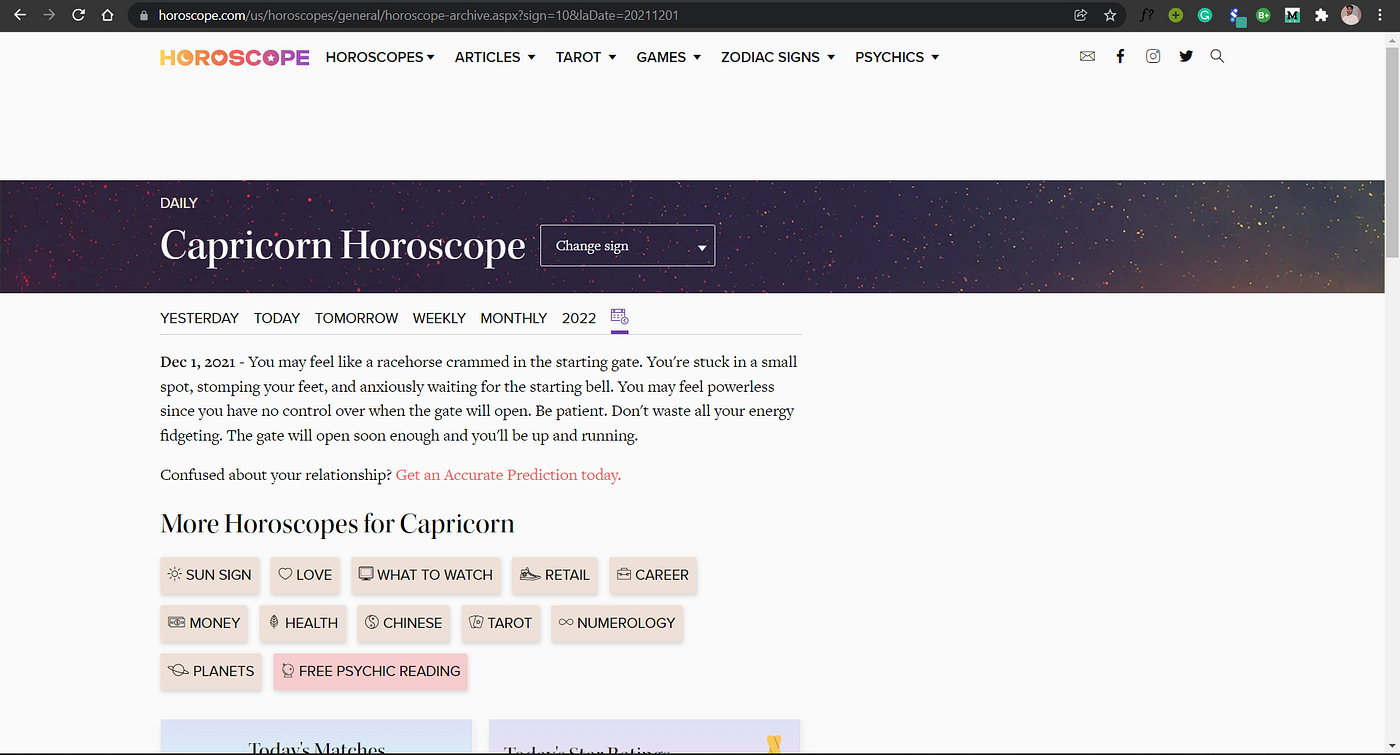The width and height of the screenshot is (1400, 755).
Task: Focus the horoscope.com URL address bar
Action: (600, 16)
